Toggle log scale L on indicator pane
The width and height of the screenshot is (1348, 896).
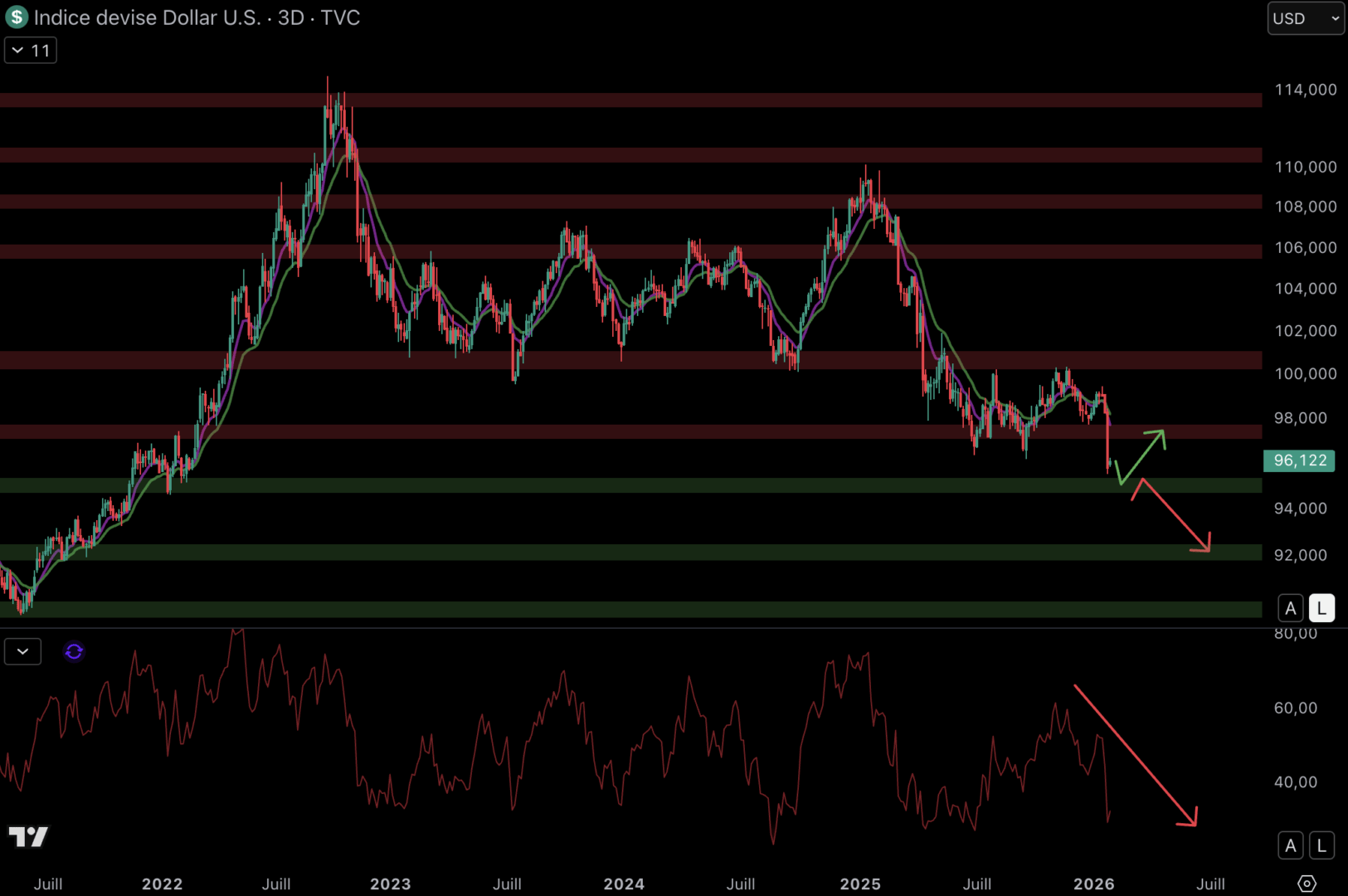click(x=1321, y=845)
